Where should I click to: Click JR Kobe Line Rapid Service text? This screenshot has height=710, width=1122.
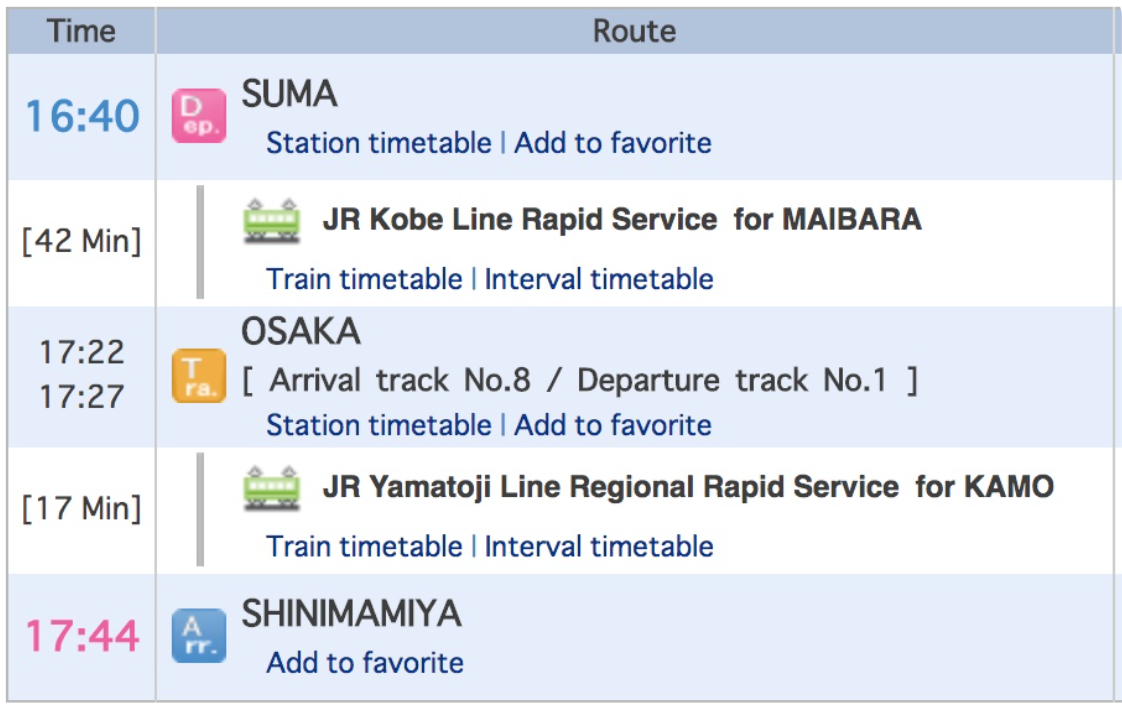520,219
